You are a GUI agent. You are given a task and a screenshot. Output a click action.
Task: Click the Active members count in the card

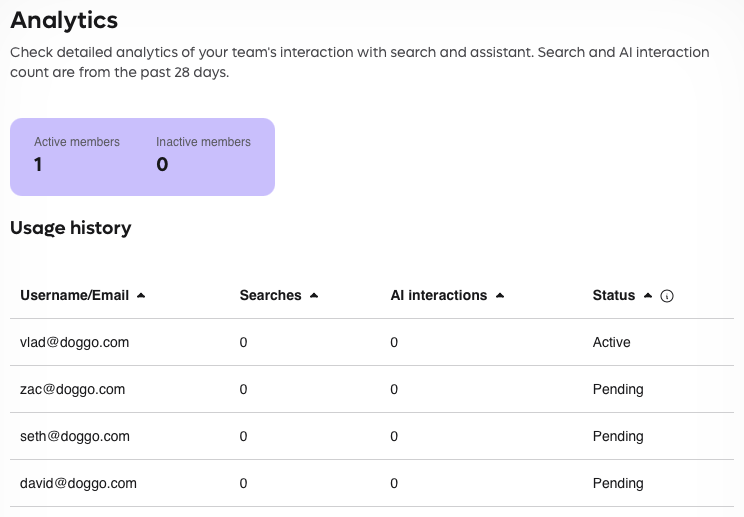point(39,165)
